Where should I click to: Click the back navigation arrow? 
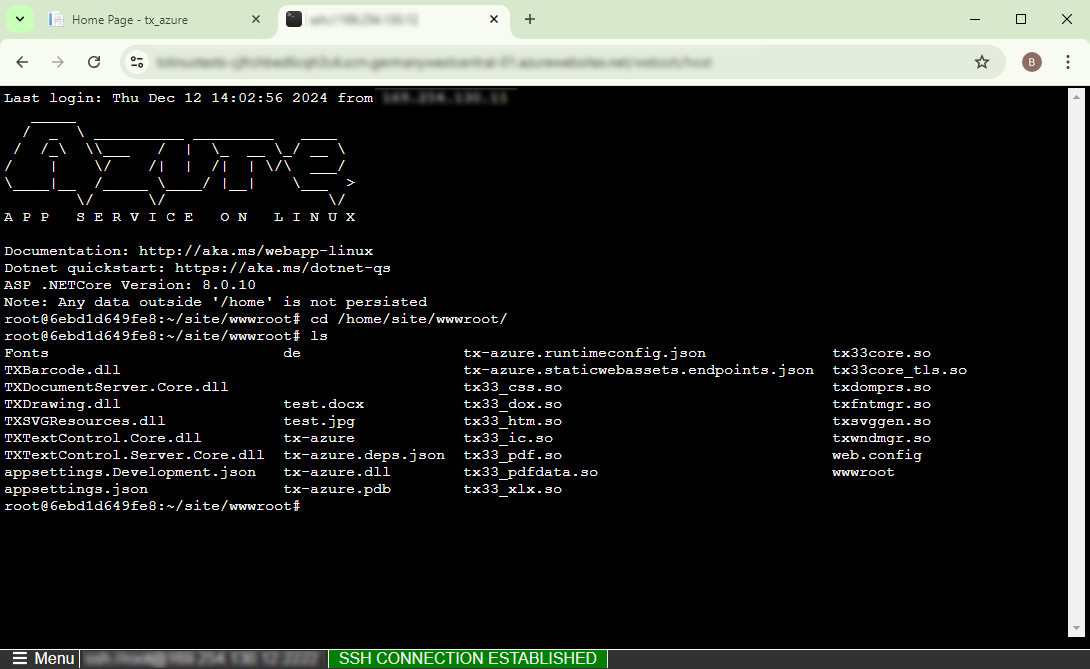point(22,61)
